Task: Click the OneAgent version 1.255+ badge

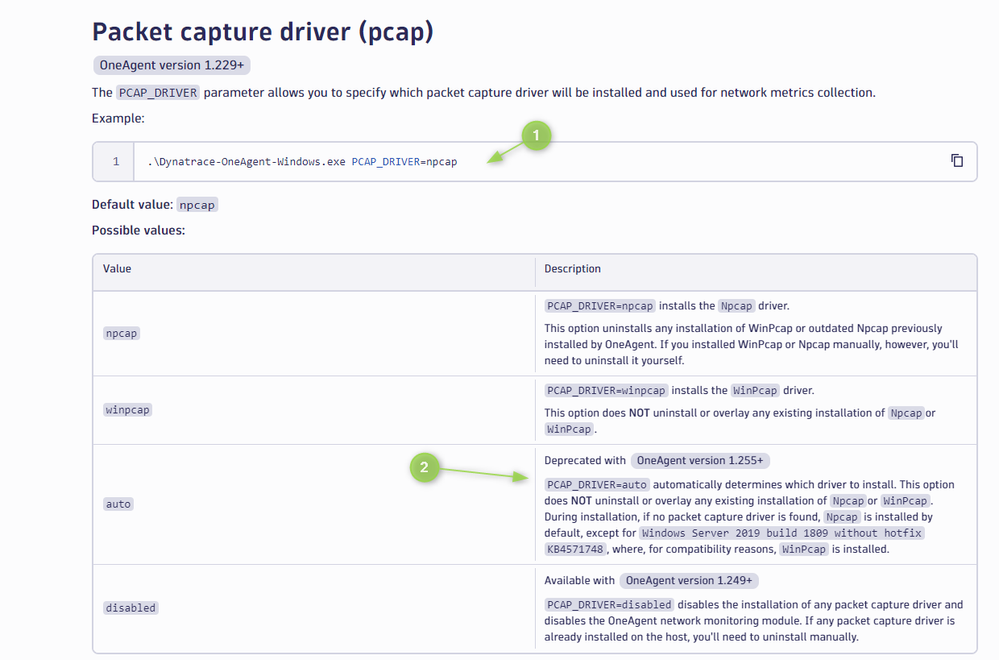Action: pos(700,461)
